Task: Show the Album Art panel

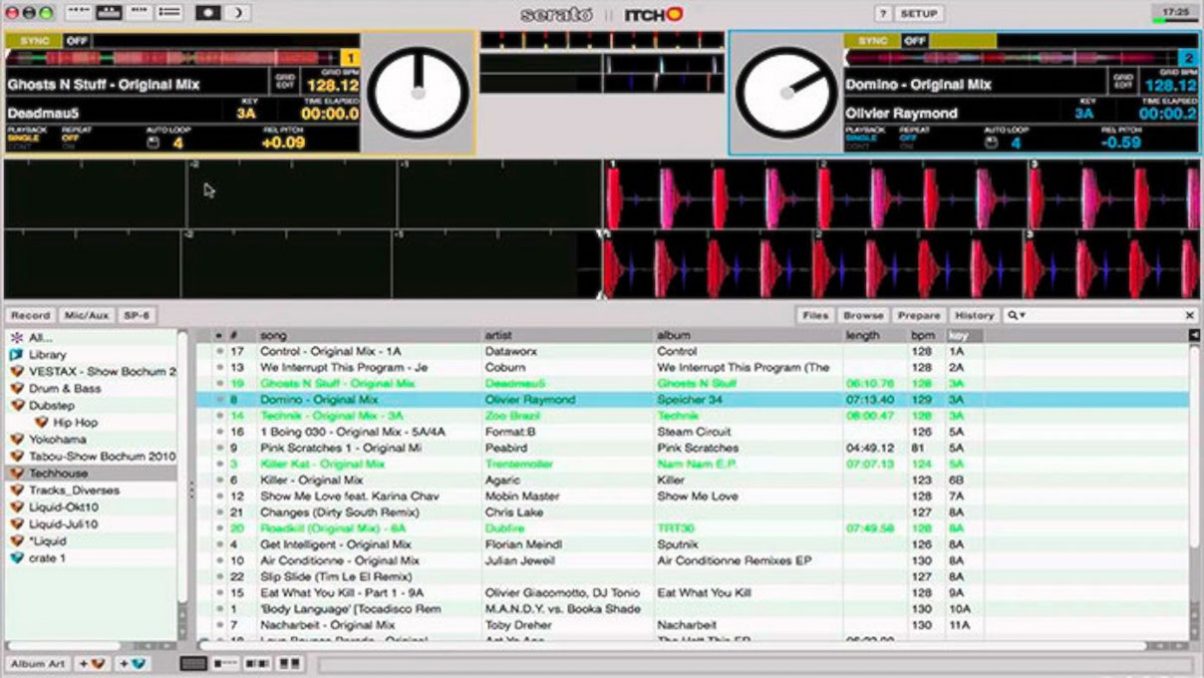Action: click(x=38, y=663)
